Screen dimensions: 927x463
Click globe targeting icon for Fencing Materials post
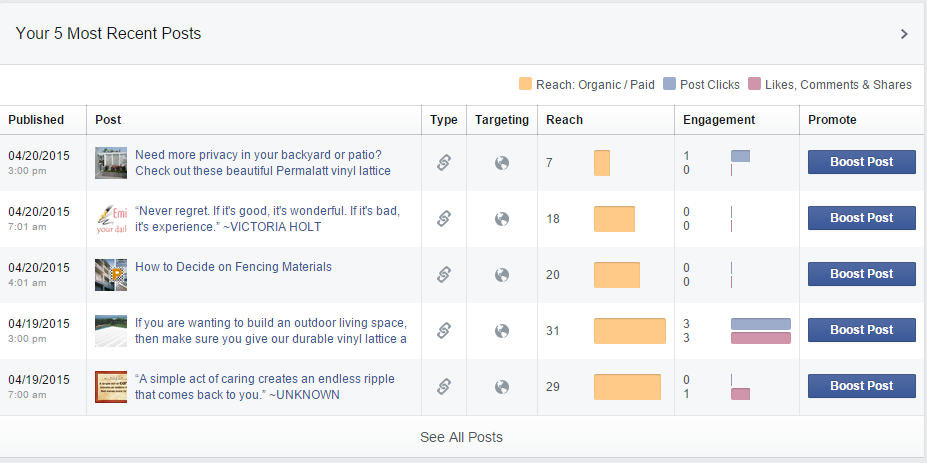coord(502,275)
